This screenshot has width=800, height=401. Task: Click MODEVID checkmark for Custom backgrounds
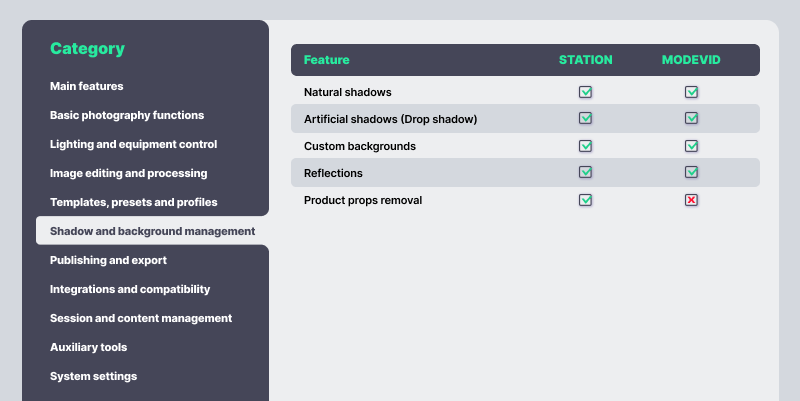pos(691,146)
